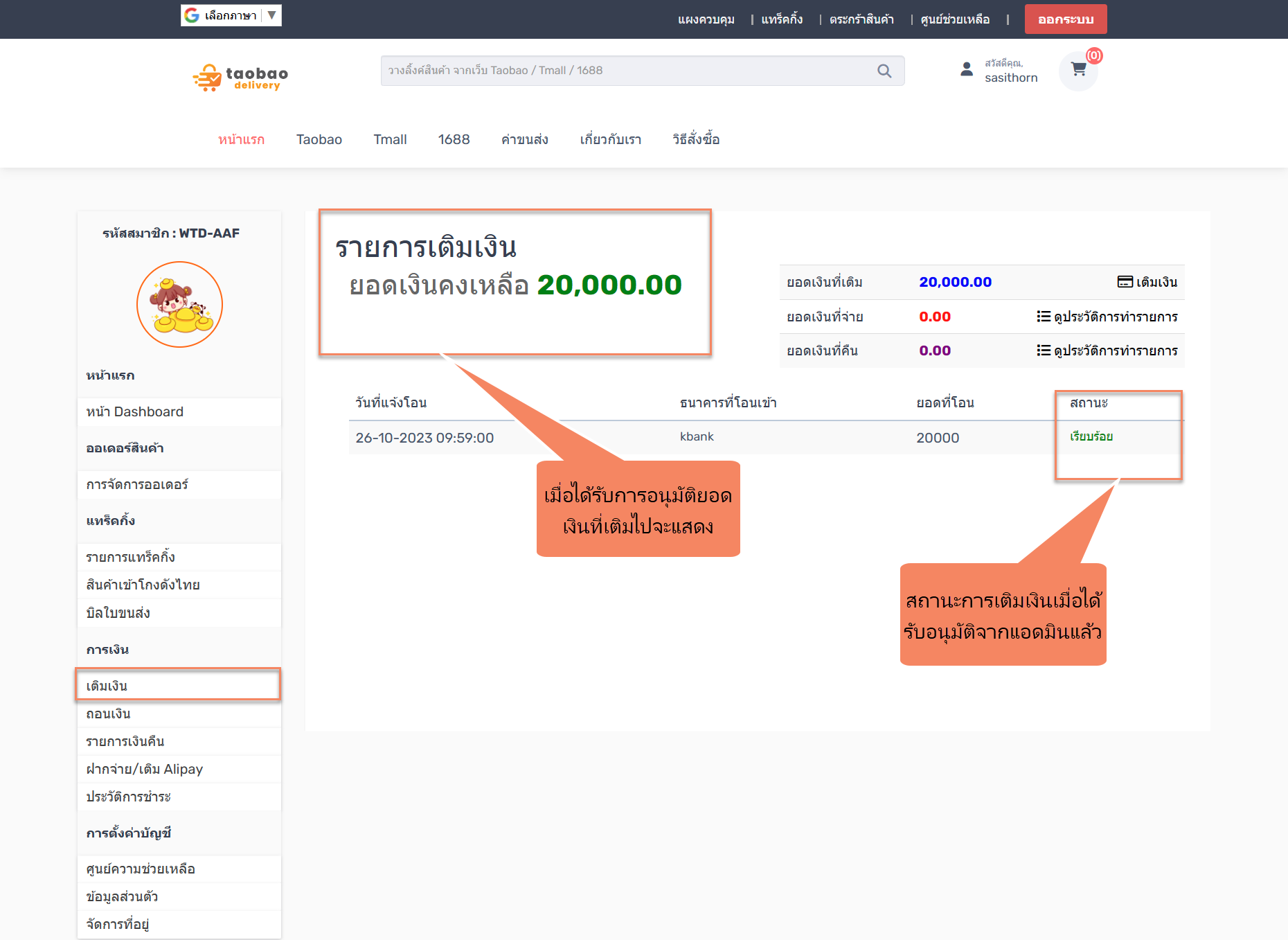Click the member avatar picture
This screenshot has width=1288, height=940.
coord(179,304)
